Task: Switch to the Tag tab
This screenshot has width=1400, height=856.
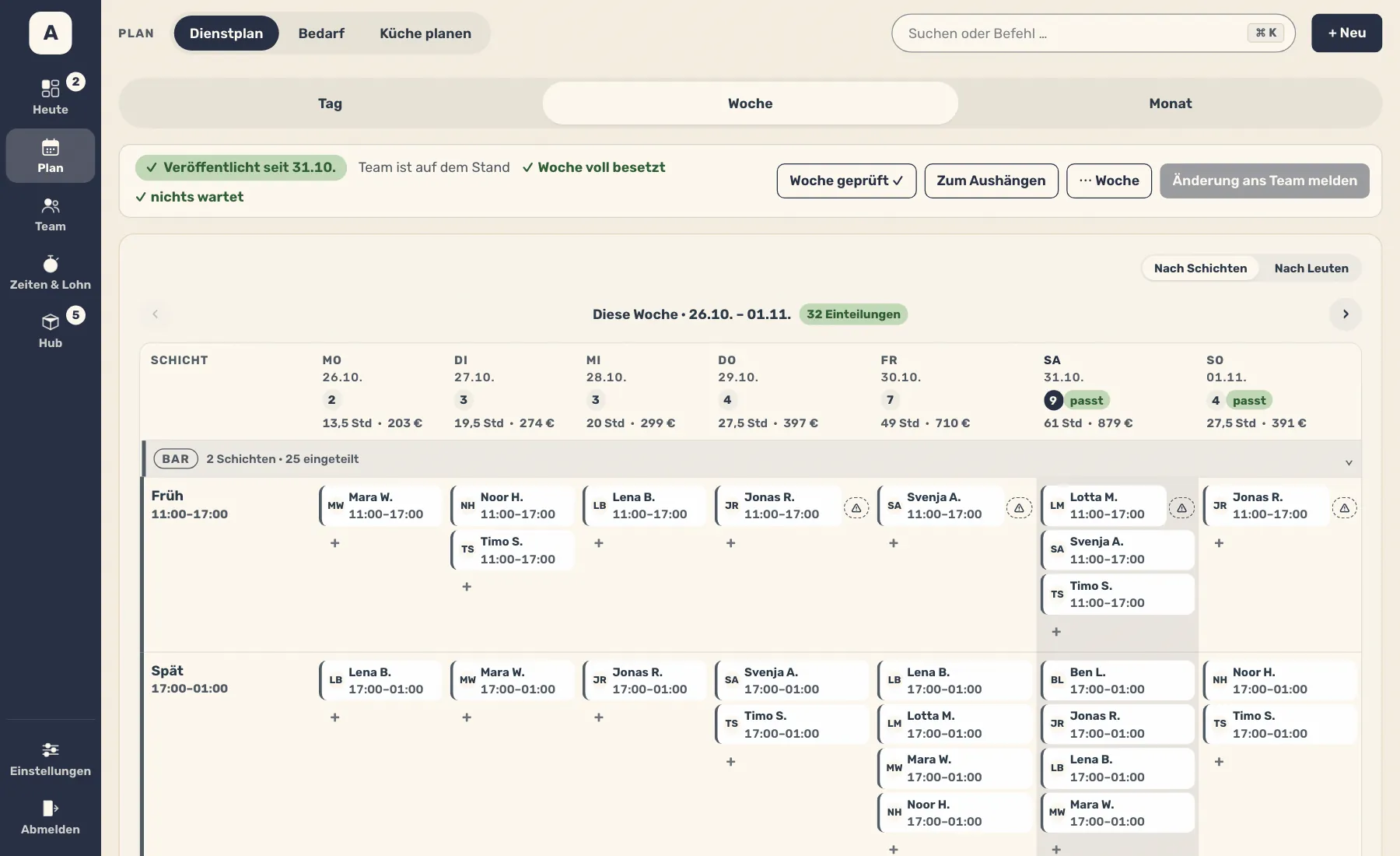Action: coord(330,103)
